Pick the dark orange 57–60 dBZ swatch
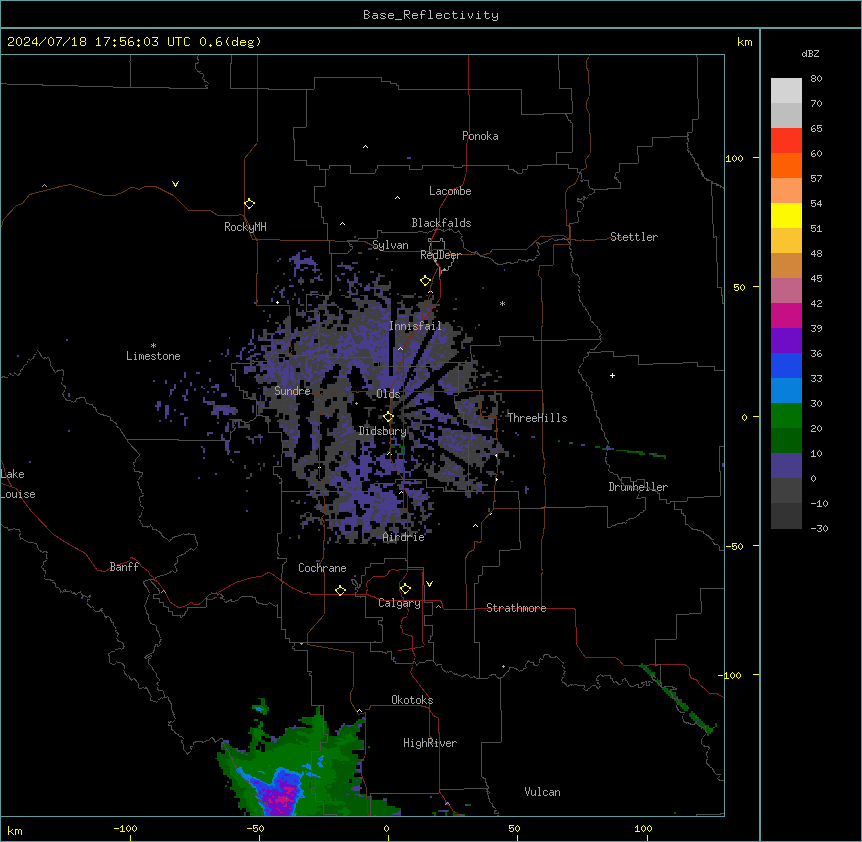This screenshot has height=842, width=862. click(786, 165)
